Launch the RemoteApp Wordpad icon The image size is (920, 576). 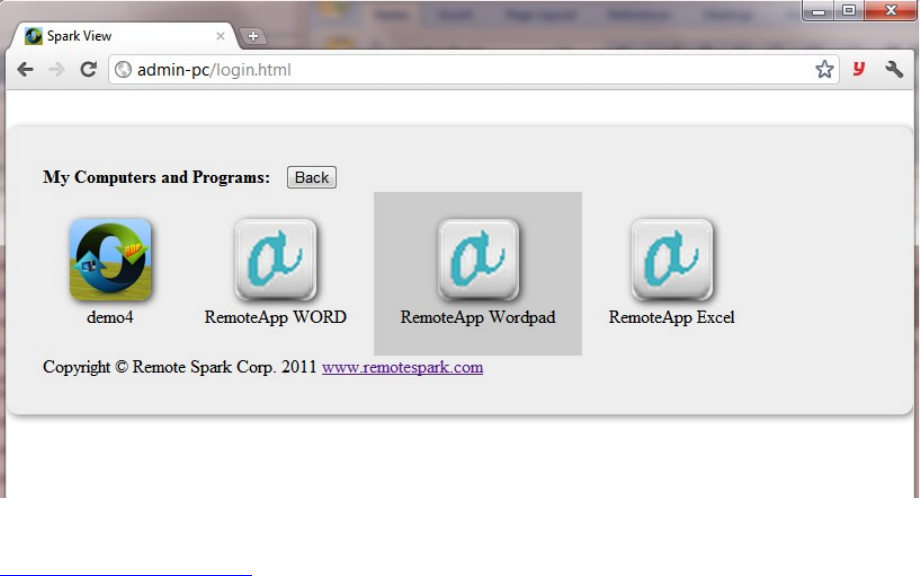[x=478, y=259]
